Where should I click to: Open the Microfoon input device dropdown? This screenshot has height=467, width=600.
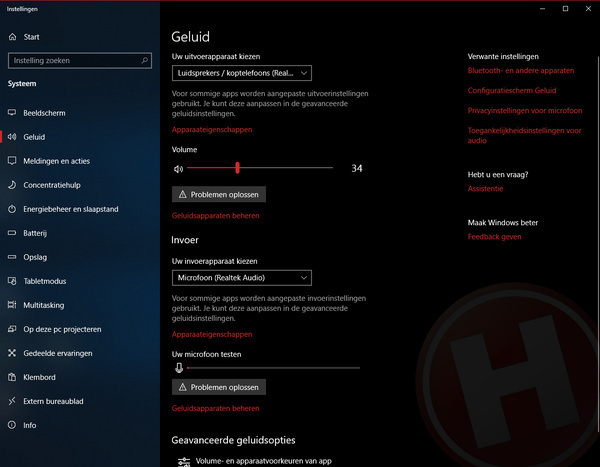[x=241, y=278]
